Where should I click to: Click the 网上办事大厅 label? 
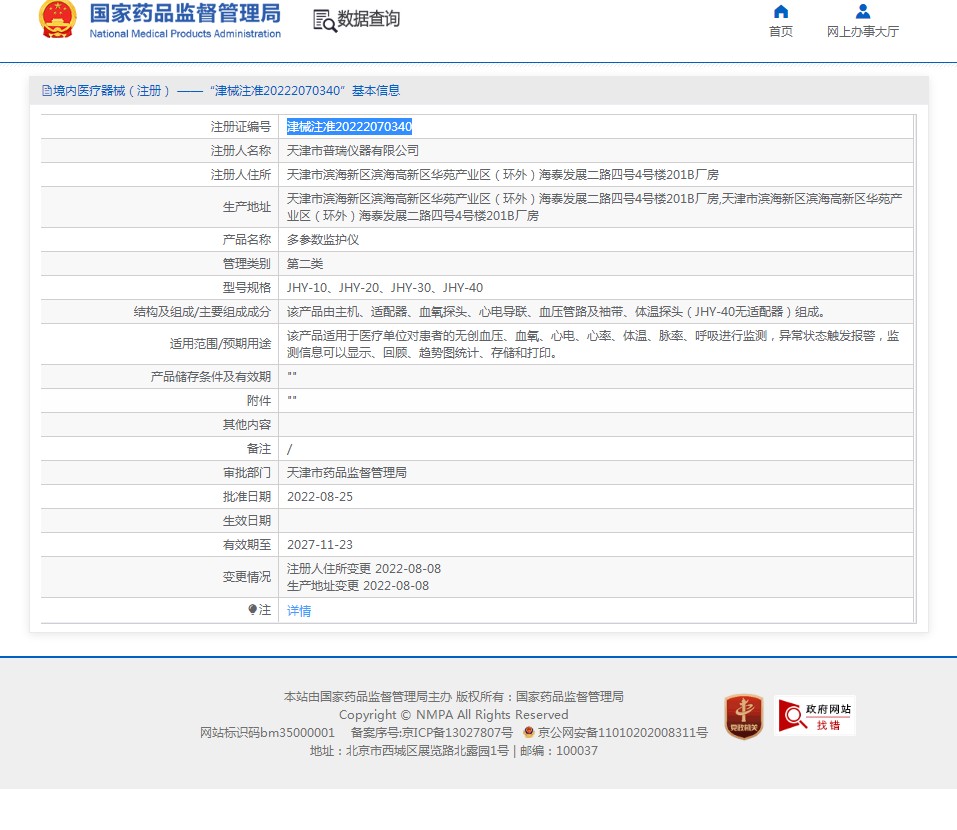pyautogui.click(x=862, y=32)
